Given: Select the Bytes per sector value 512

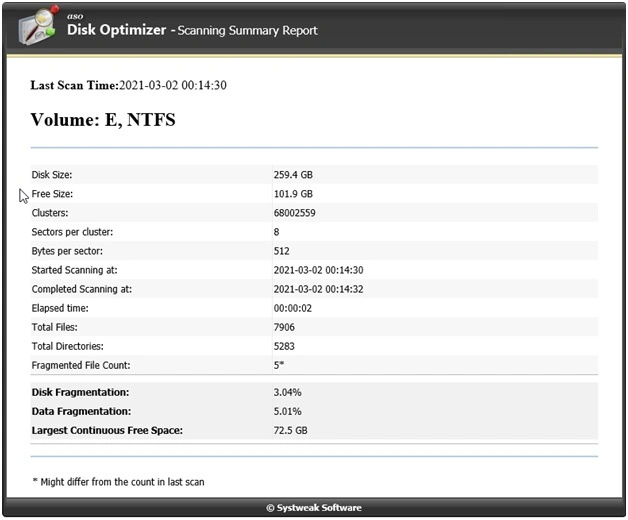Looking at the screenshot, I should click(x=282, y=251).
